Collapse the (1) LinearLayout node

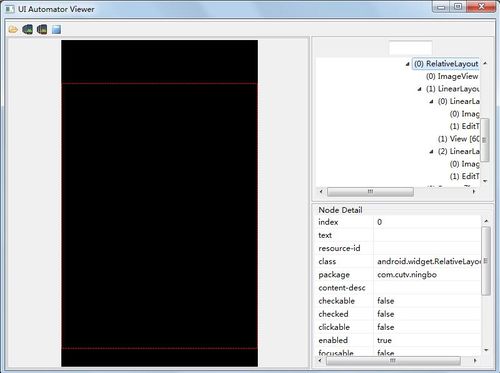[419, 89]
